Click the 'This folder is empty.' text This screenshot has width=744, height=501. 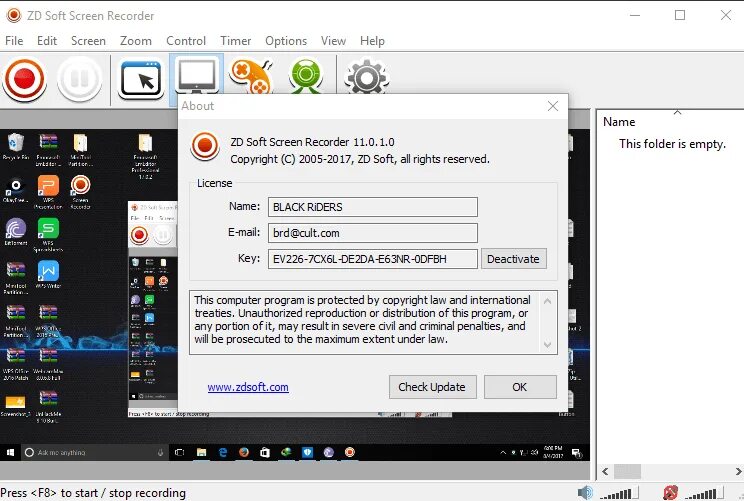(672, 144)
